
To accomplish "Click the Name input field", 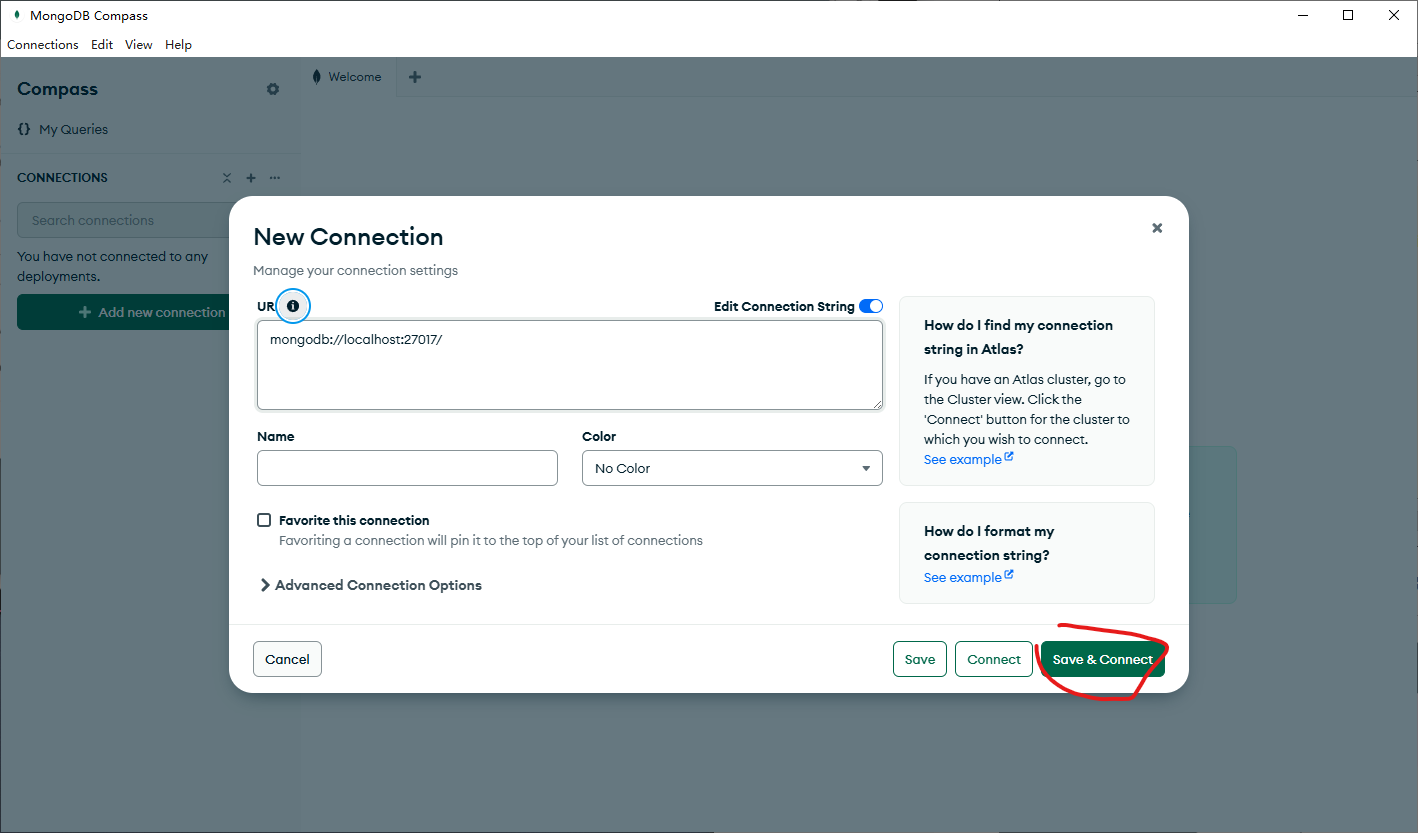I will pos(407,468).
